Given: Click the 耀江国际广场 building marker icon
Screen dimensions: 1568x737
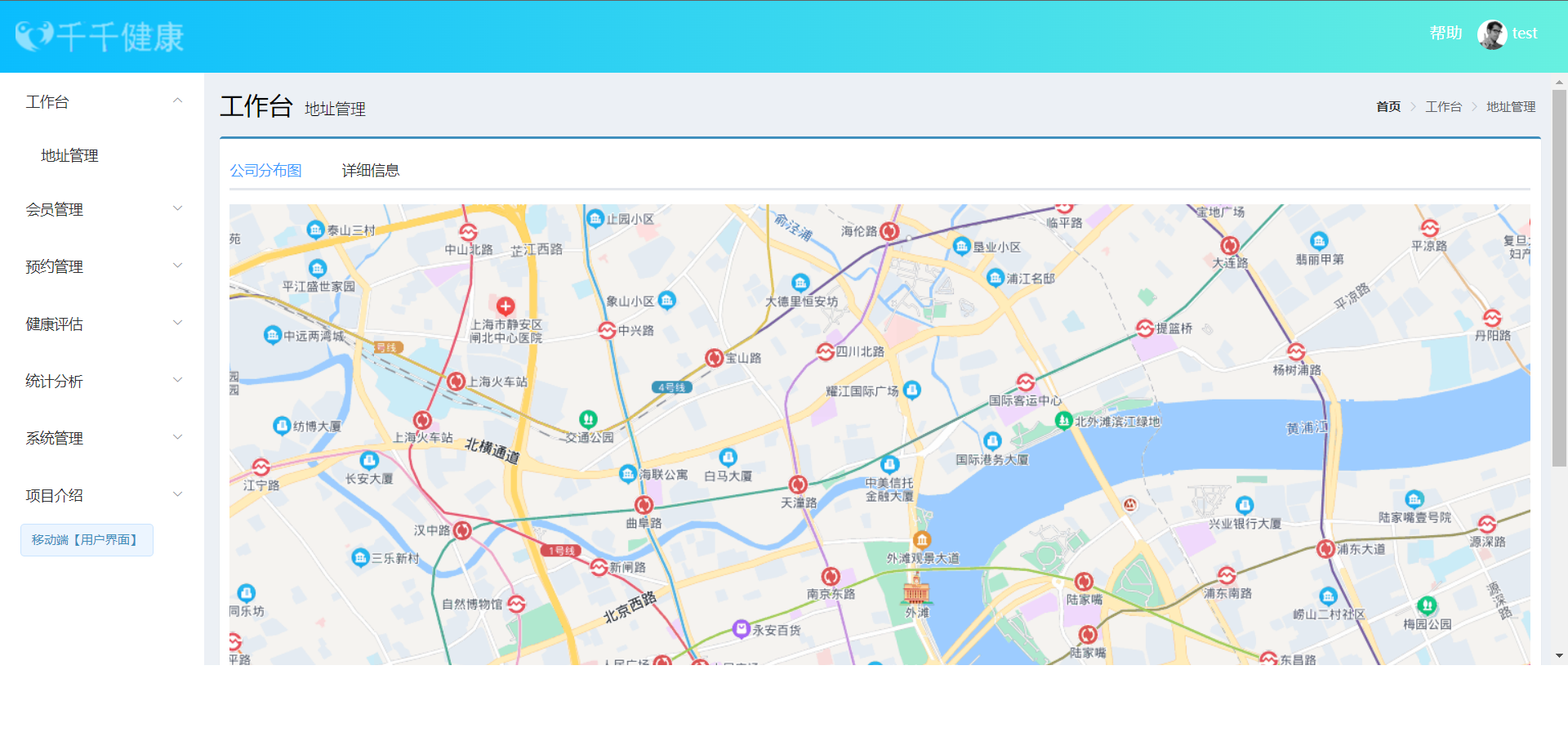Looking at the screenshot, I should (x=912, y=391).
